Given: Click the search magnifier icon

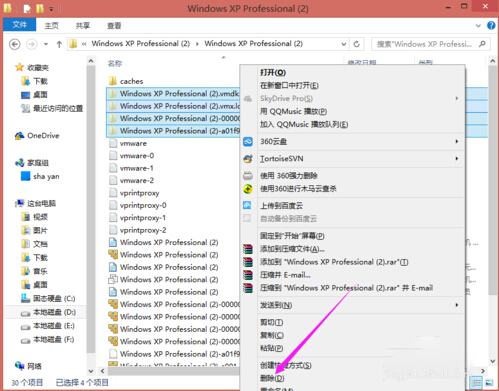Looking at the screenshot, I should click(482, 44).
